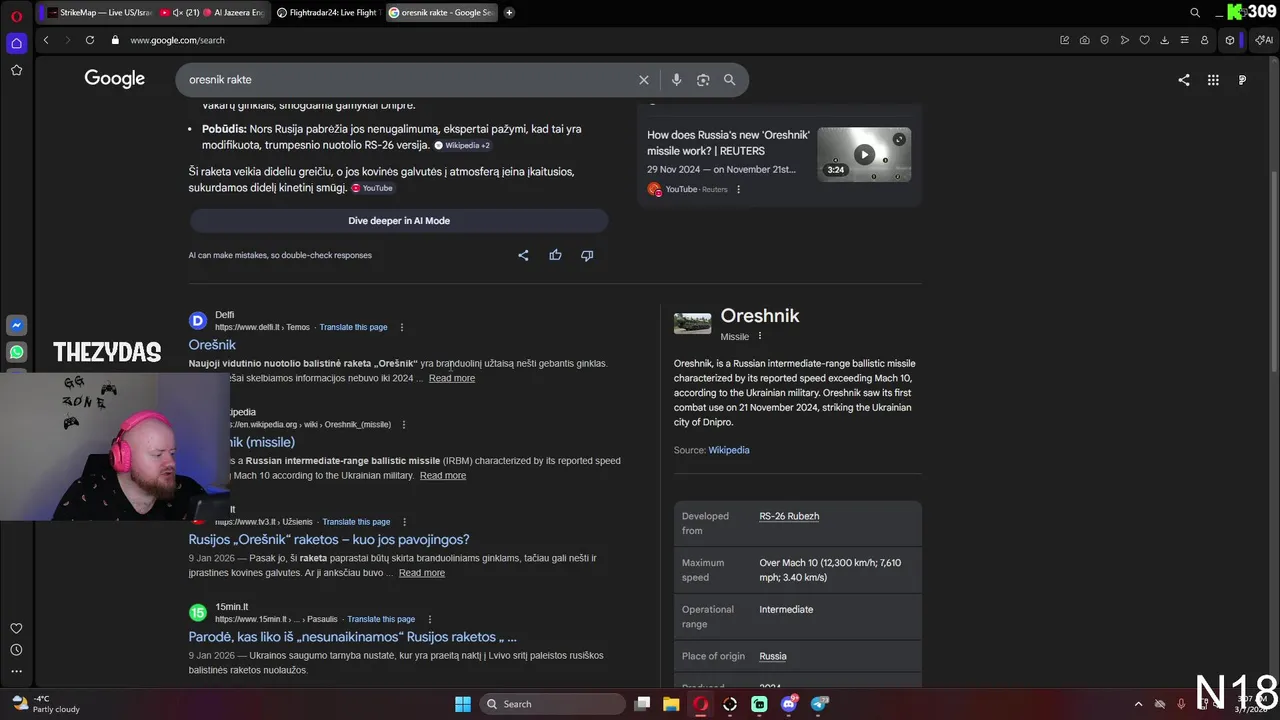Open new browser tab with plus
The height and width of the screenshot is (720, 1280).
[x=509, y=12]
